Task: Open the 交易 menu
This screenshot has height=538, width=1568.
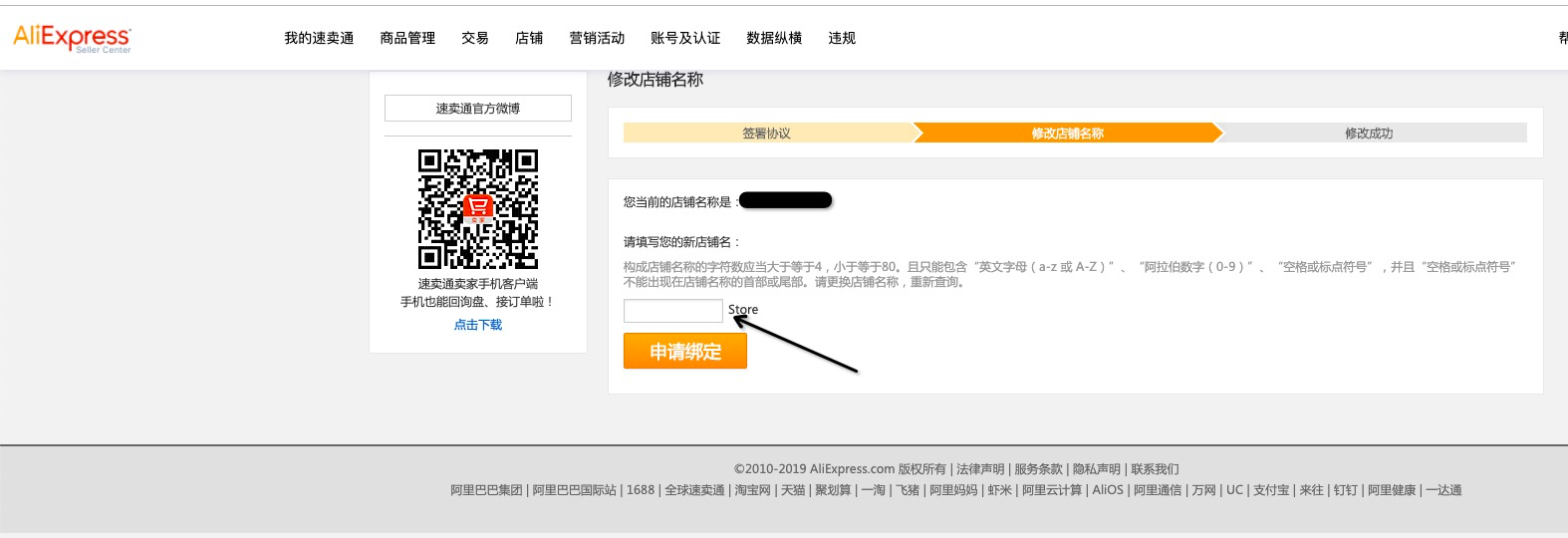Action: pos(475,38)
